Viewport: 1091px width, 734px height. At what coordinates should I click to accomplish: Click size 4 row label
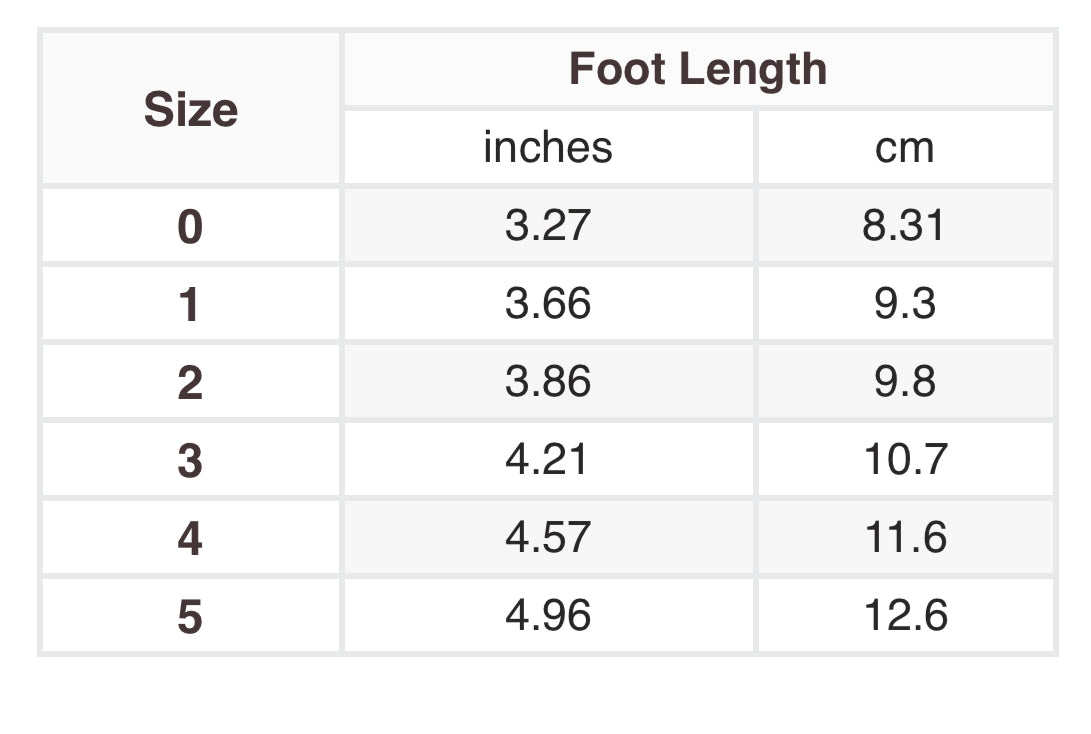(x=190, y=538)
